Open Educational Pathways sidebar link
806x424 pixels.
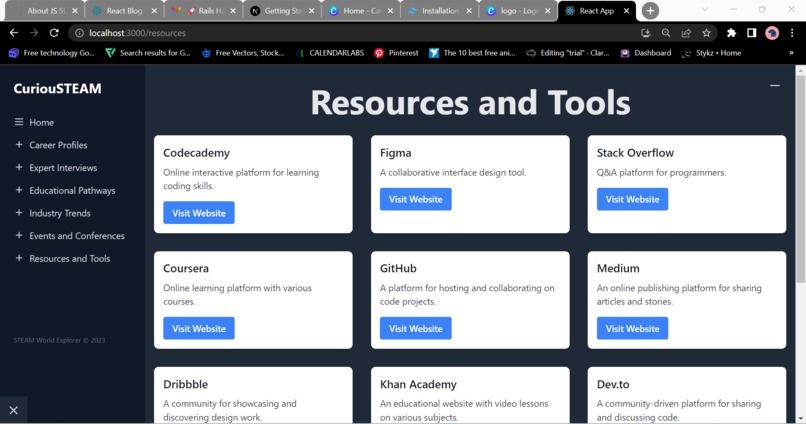click(72, 190)
